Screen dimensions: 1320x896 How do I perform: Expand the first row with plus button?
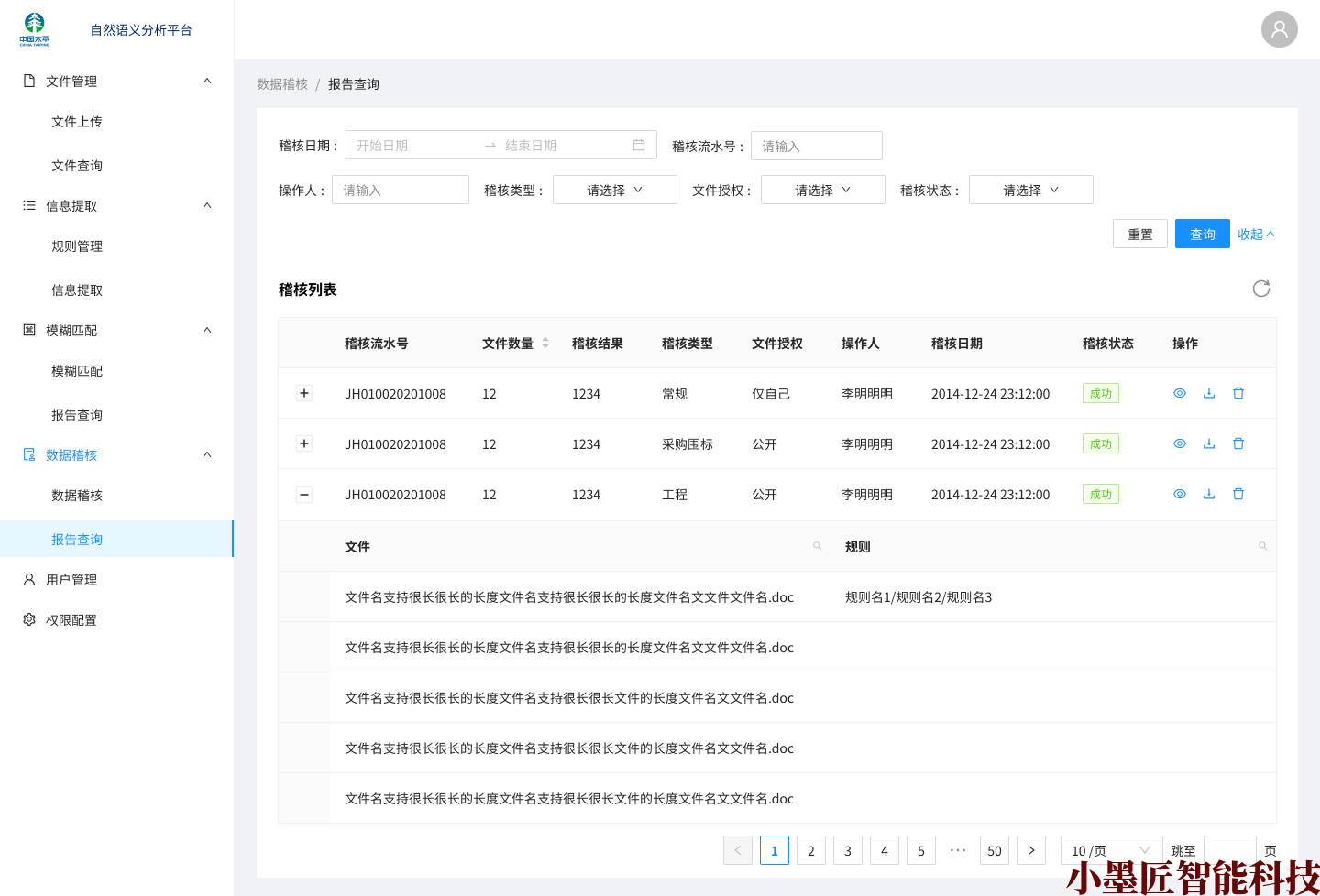(x=304, y=393)
